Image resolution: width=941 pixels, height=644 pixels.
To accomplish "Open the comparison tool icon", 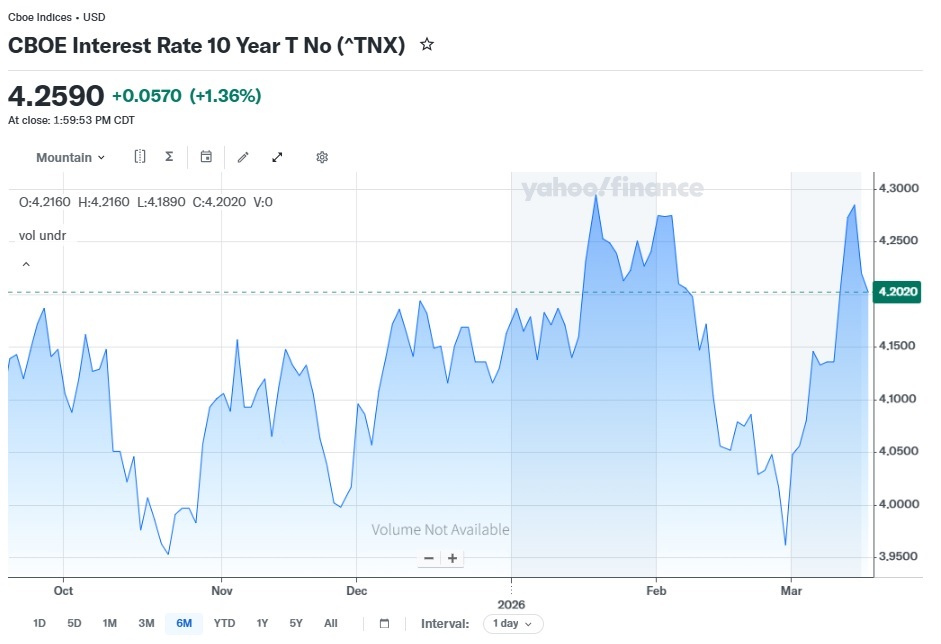I will tap(140, 157).
